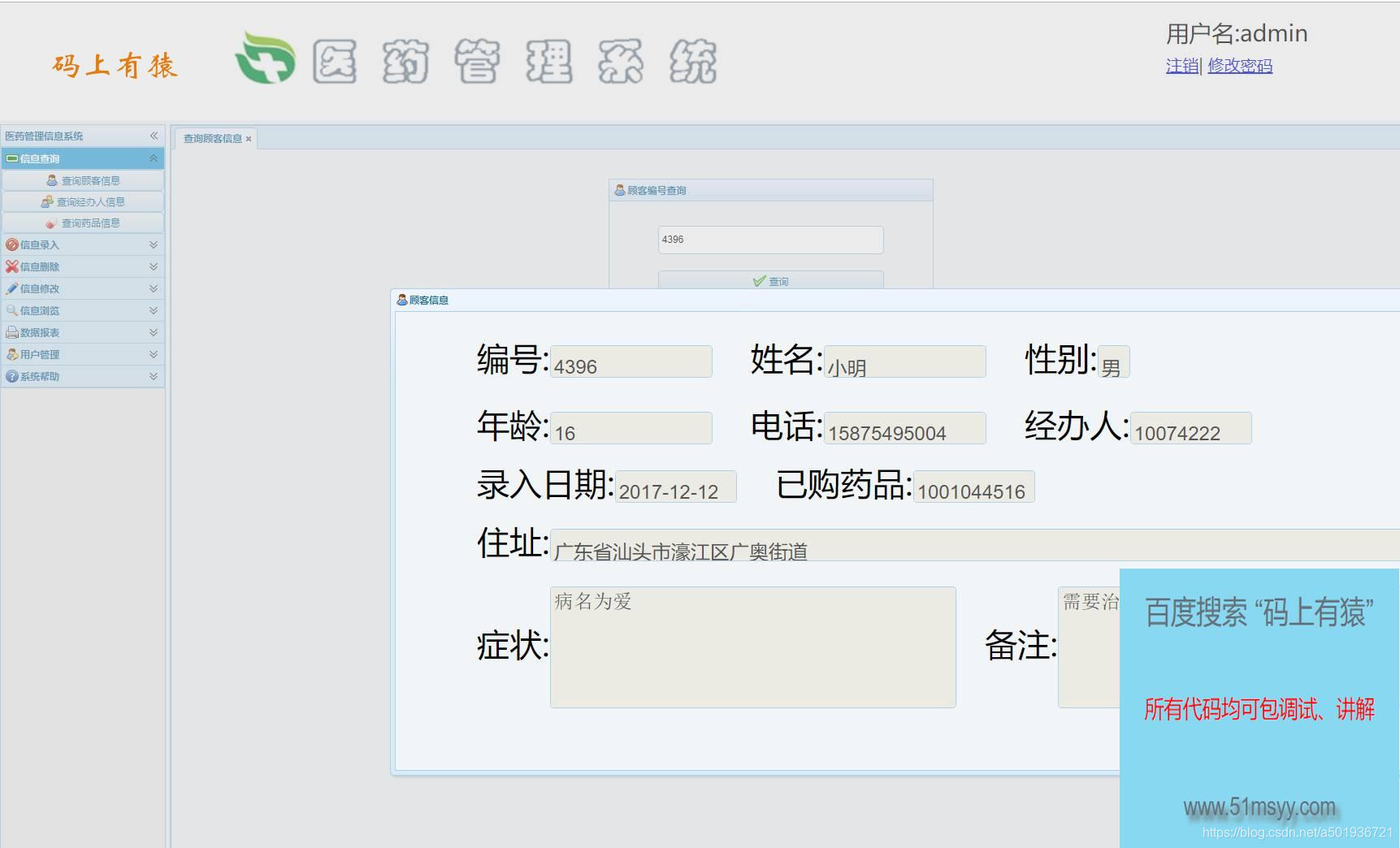This screenshot has height=848, width=1400.
Task: Click the red X icon for 信息删除
Action: tap(11, 266)
